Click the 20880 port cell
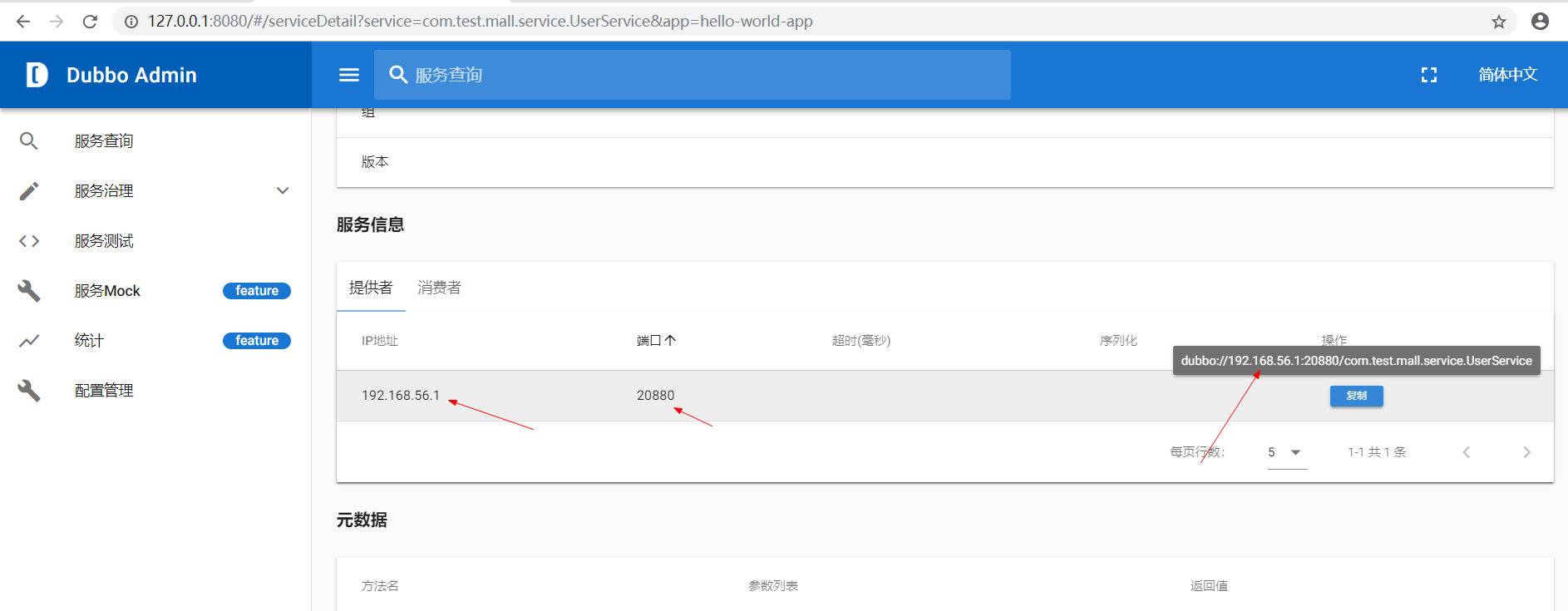The width and height of the screenshot is (1568, 611). (656, 396)
